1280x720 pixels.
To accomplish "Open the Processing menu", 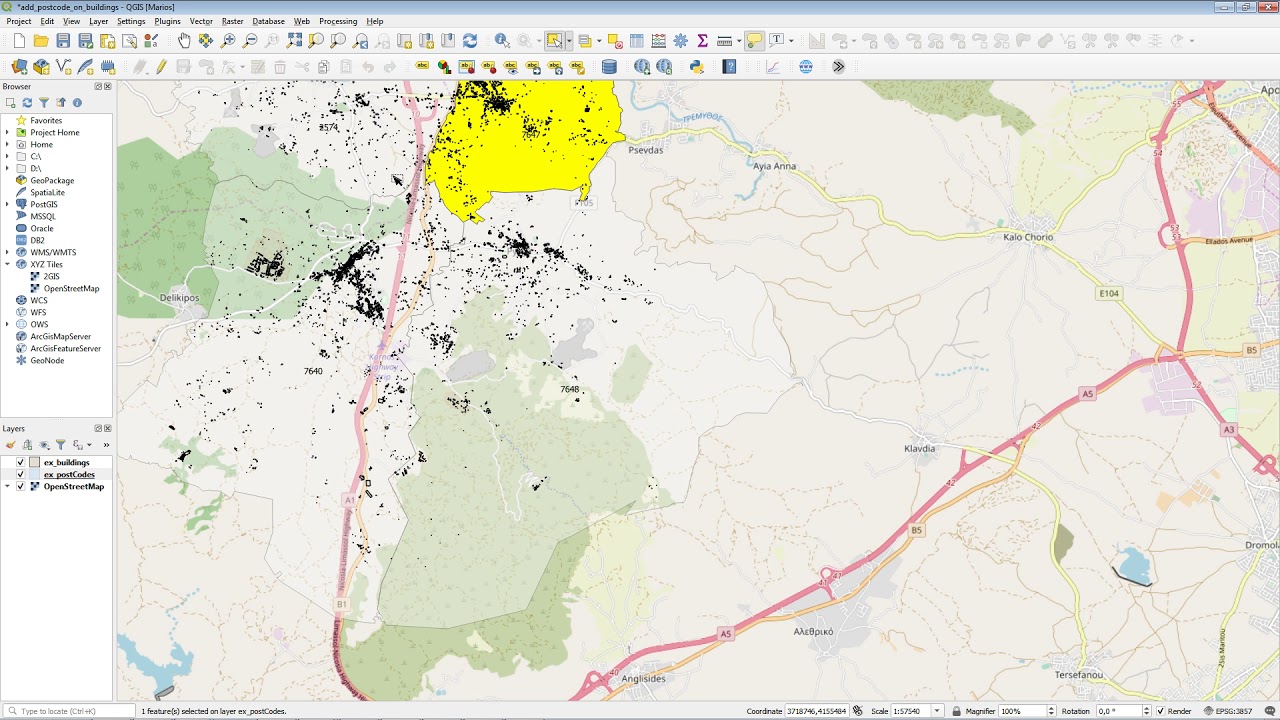I will pyautogui.click(x=338, y=21).
